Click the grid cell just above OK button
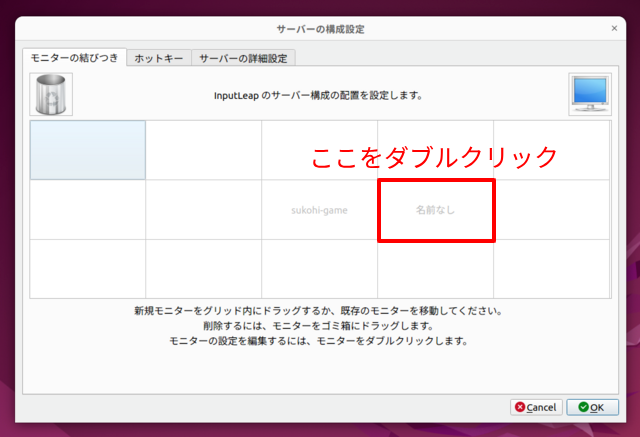The width and height of the screenshot is (640, 437). tap(551, 268)
